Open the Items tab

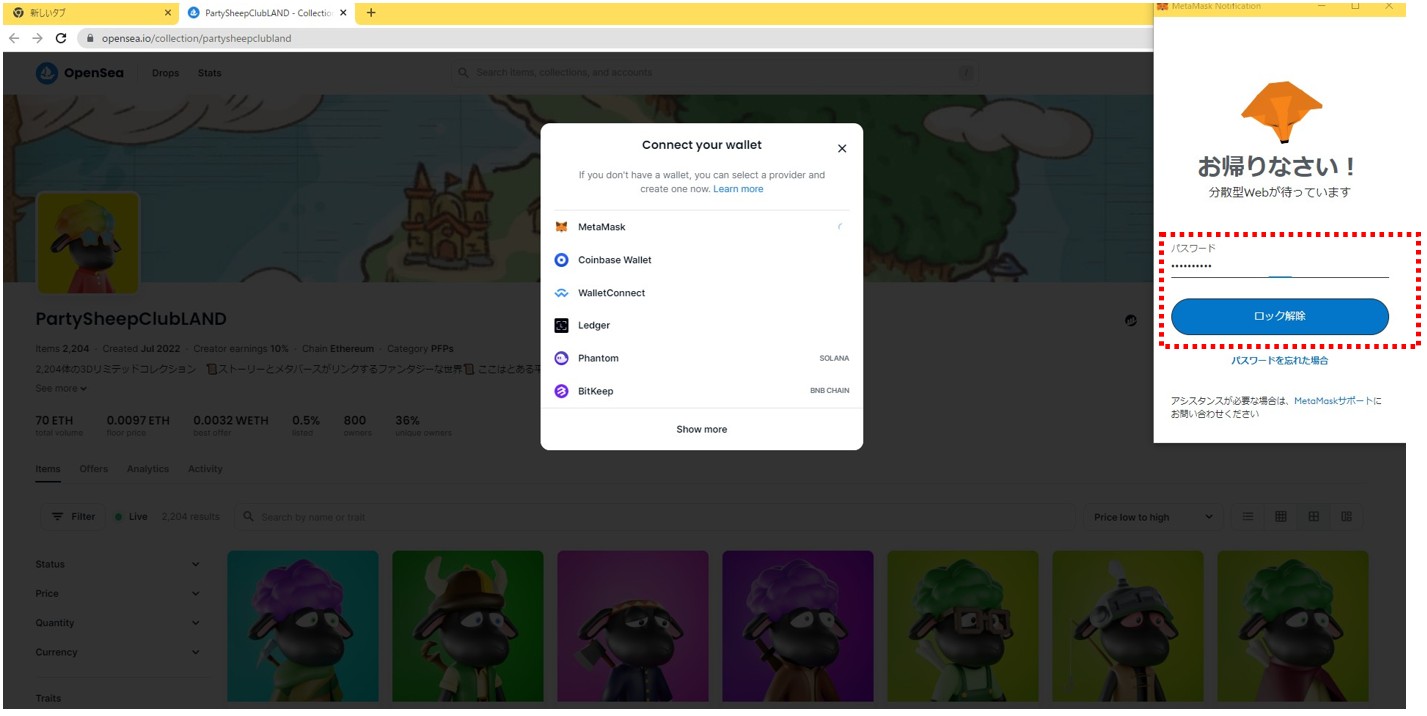[x=48, y=469]
